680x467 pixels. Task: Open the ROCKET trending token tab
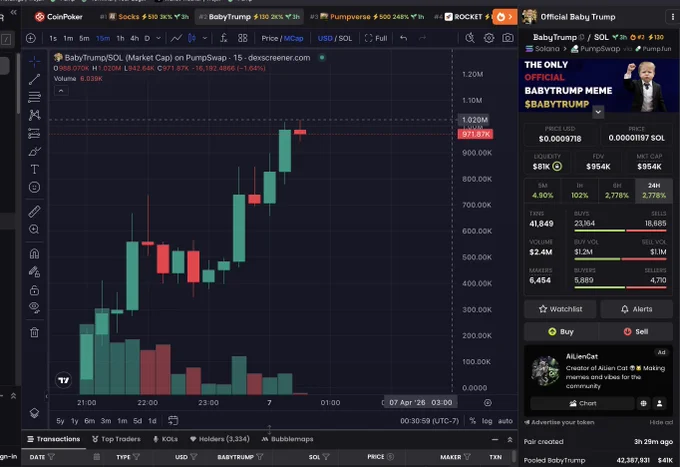tap(461, 17)
